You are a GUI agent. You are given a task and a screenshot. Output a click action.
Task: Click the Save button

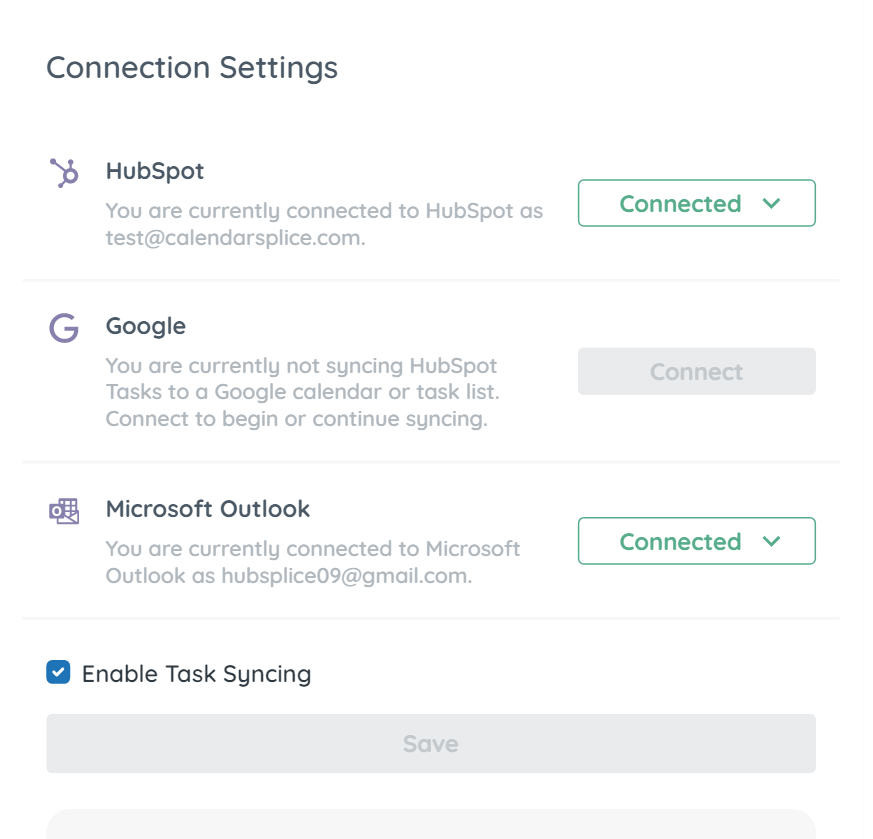(431, 743)
